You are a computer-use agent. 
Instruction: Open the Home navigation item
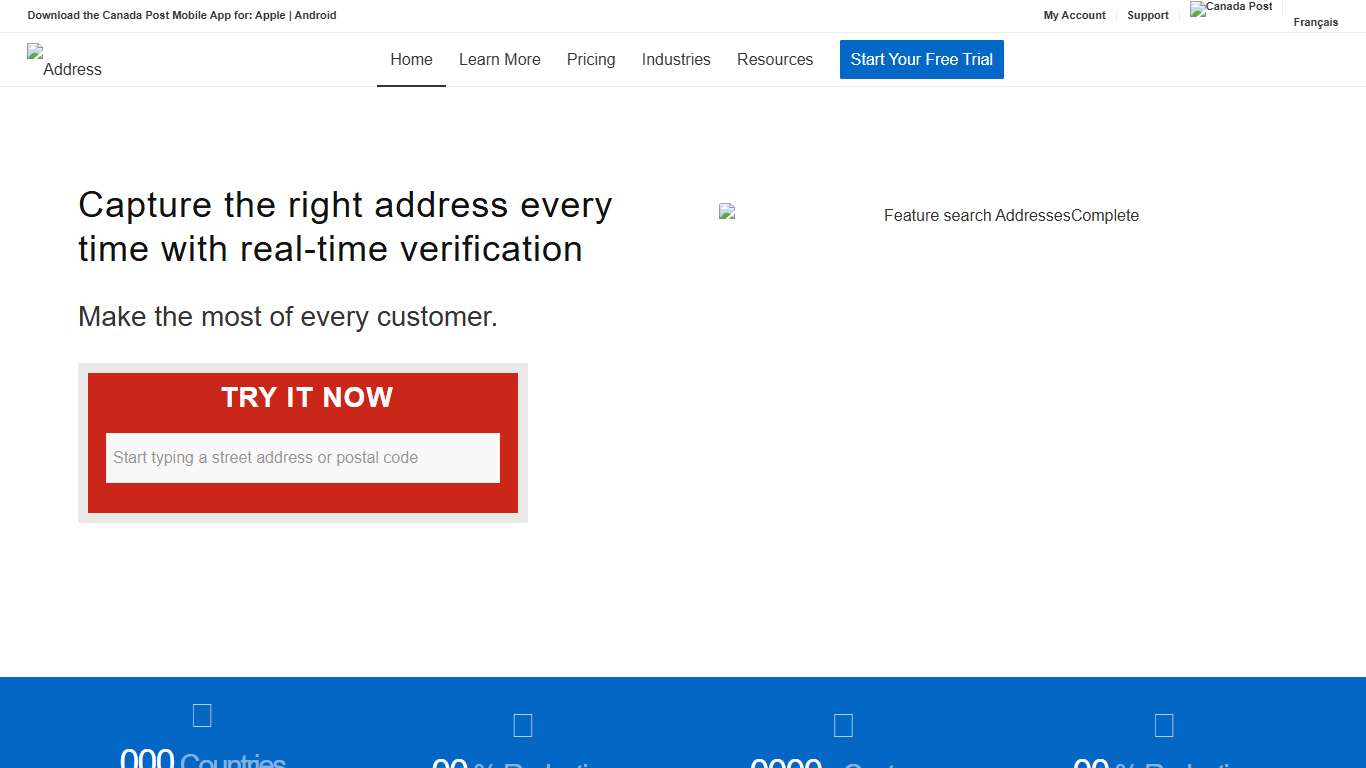(x=411, y=59)
